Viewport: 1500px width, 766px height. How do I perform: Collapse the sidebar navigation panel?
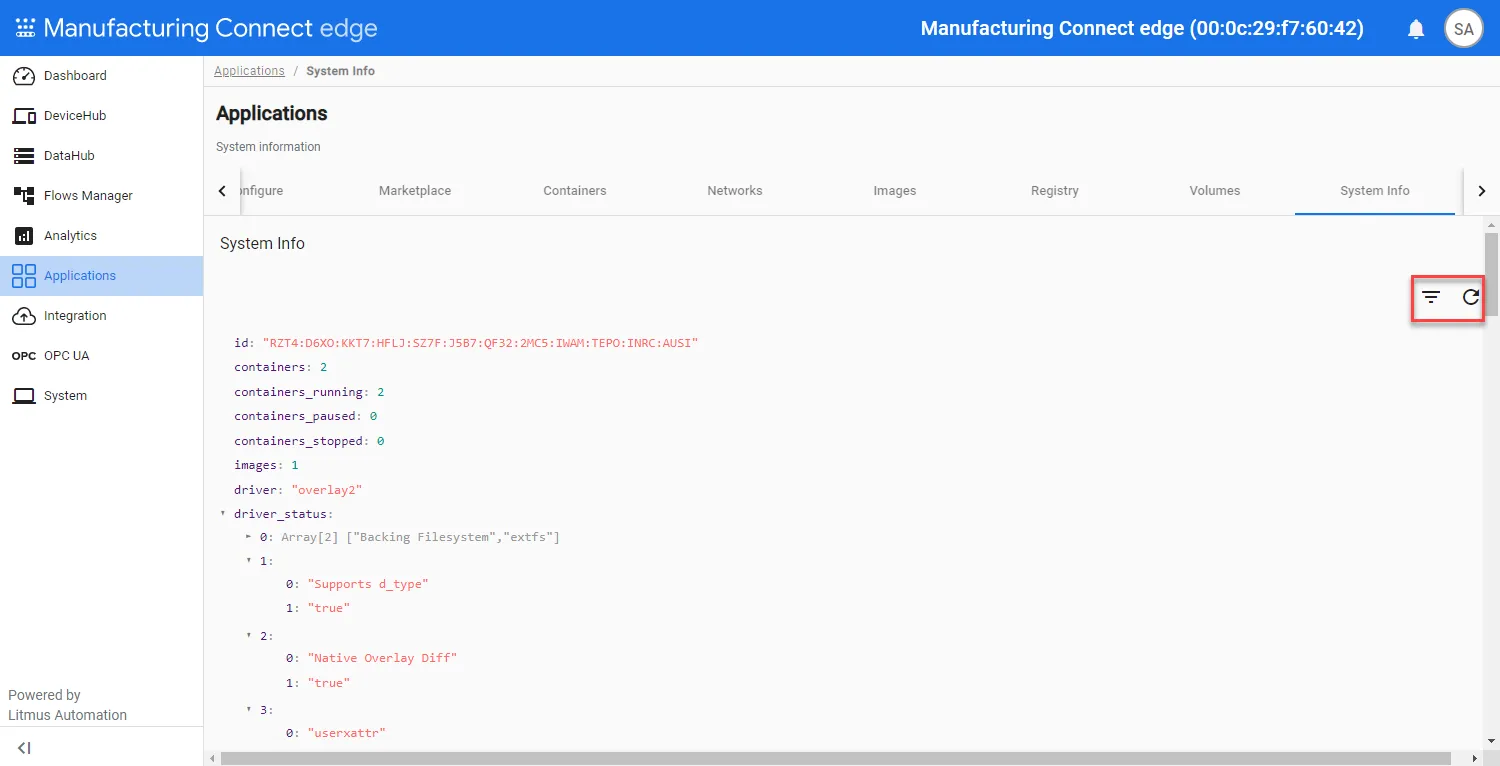tap(24, 748)
